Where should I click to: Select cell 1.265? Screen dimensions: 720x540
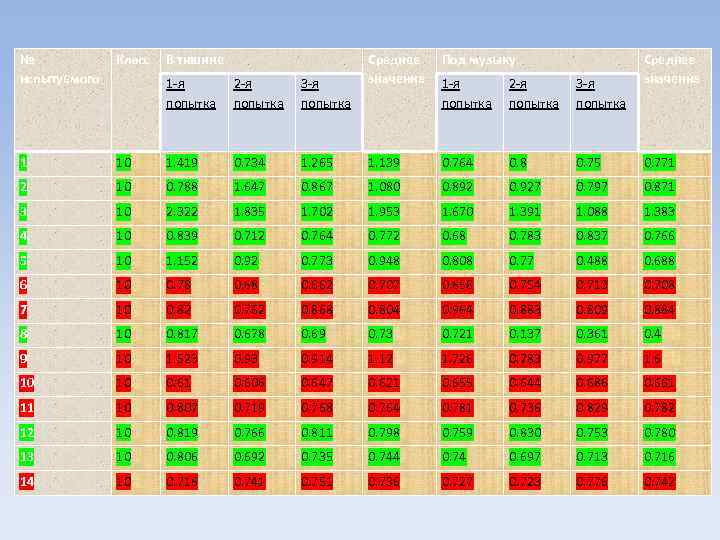click(316, 163)
